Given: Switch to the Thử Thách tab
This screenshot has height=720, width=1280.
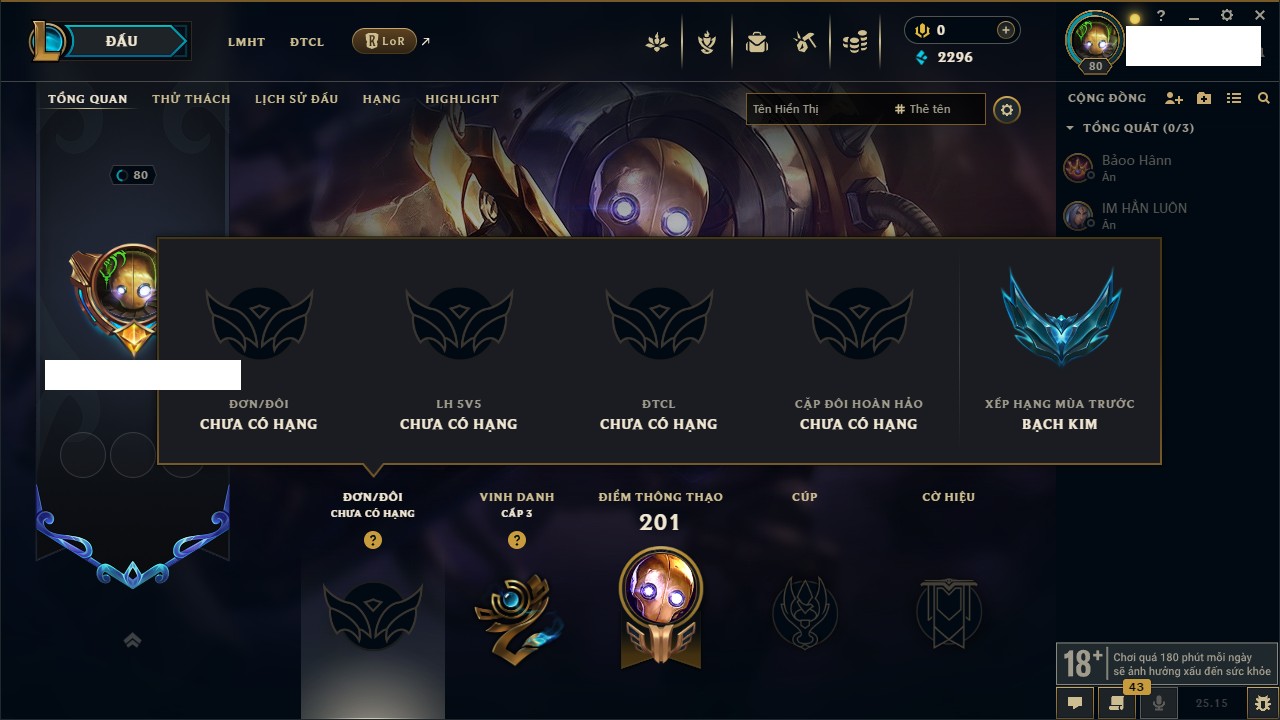Looking at the screenshot, I should point(191,99).
